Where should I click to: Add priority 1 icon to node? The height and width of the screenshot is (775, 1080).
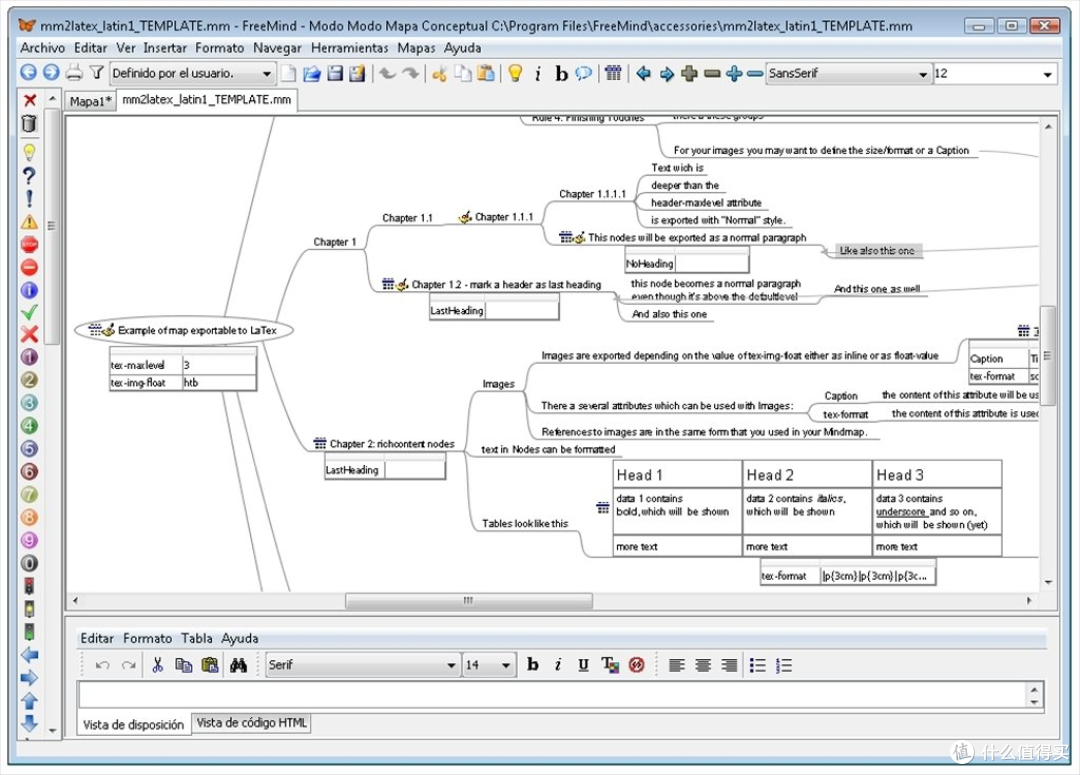29,357
